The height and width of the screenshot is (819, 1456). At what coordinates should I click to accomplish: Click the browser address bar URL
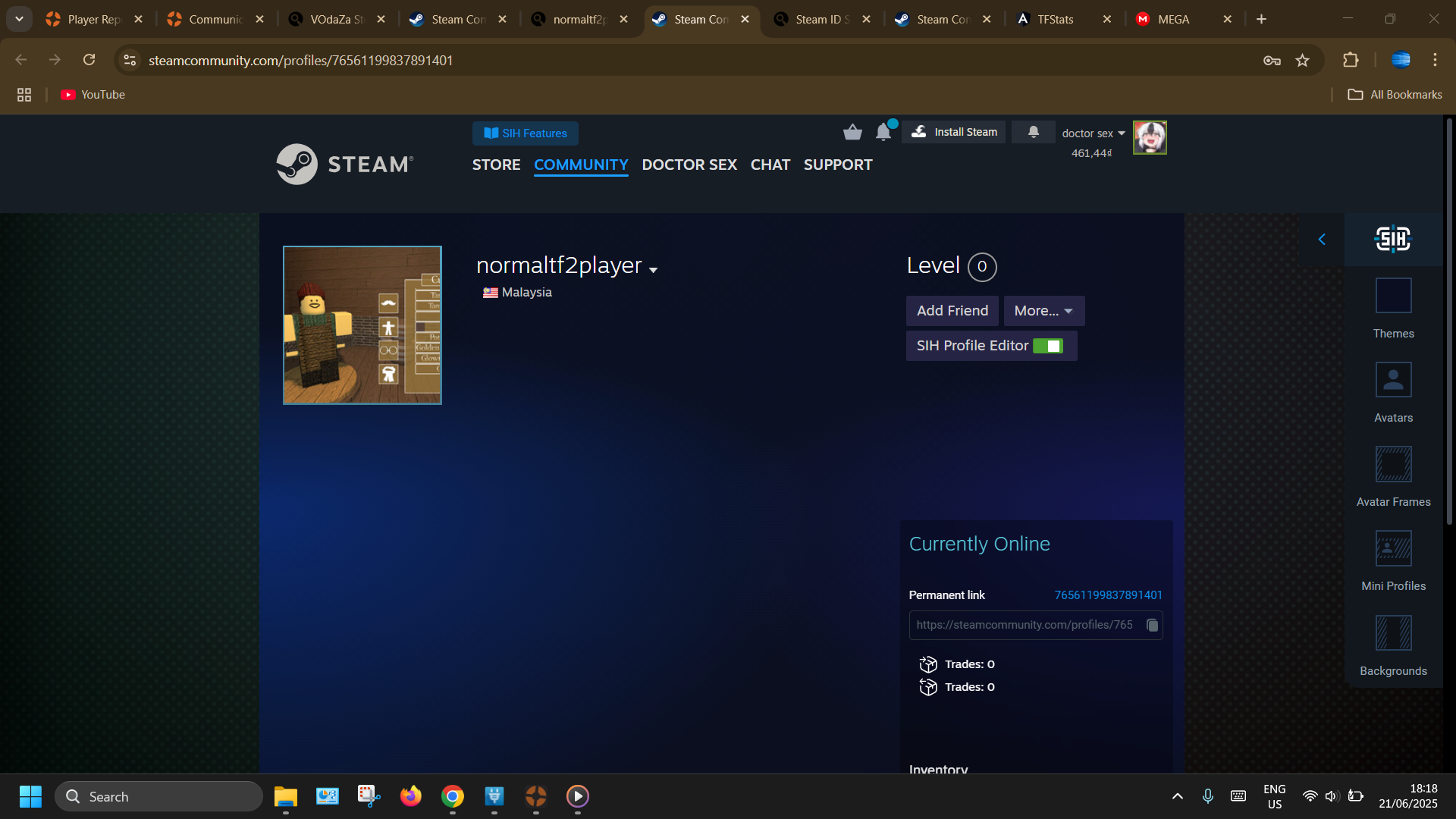pyautogui.click(x=300, y=60)
